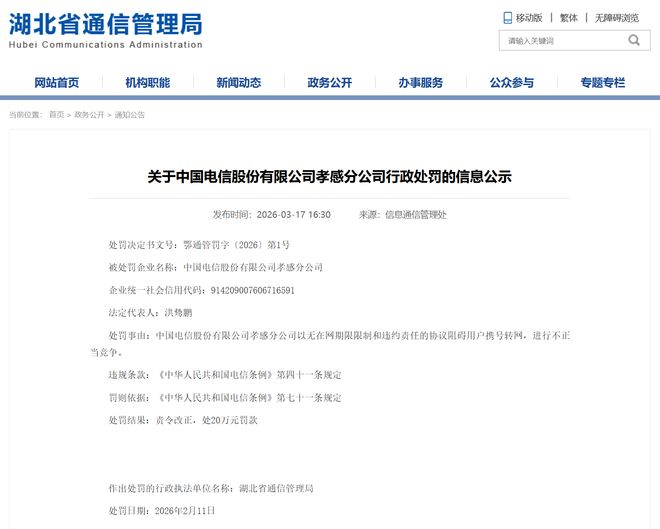
Task: Click 政务公开 in breadcrumb trail
Action: (89, 114)
